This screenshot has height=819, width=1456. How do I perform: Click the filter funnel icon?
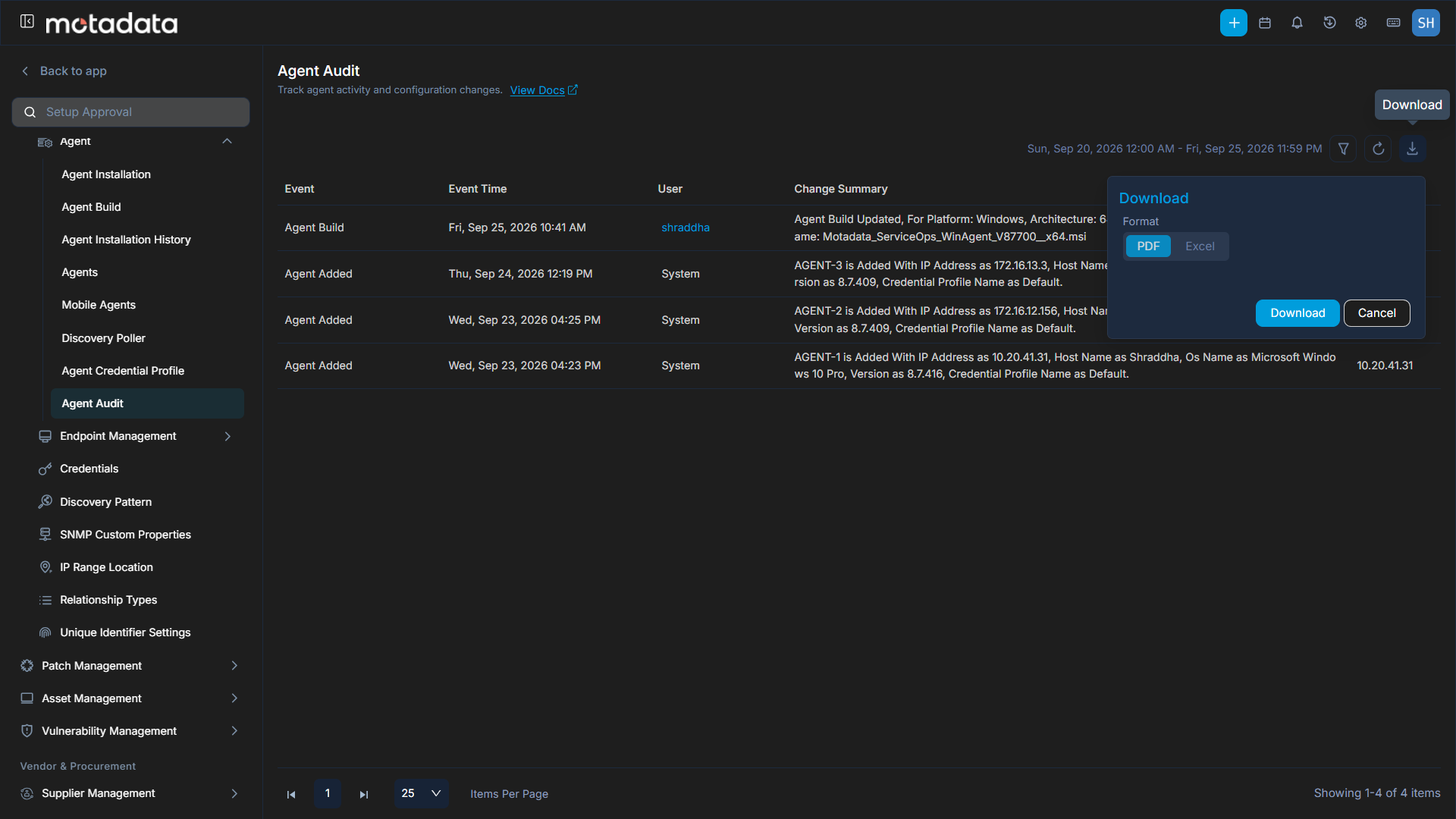click(x=1344, y=149)
